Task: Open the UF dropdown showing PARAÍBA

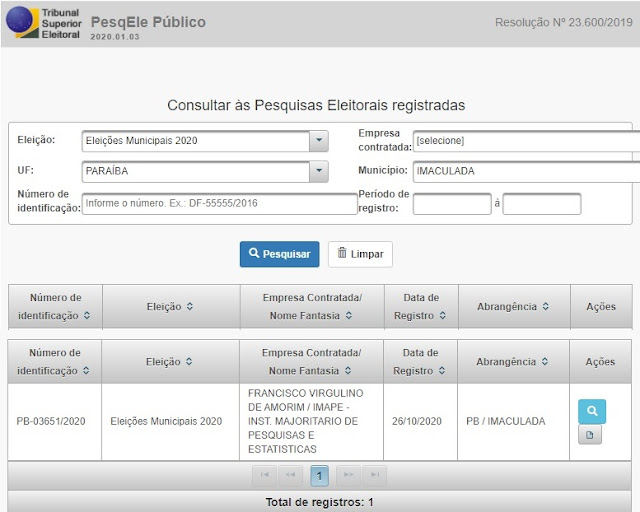Action: (x=318, y=171)
